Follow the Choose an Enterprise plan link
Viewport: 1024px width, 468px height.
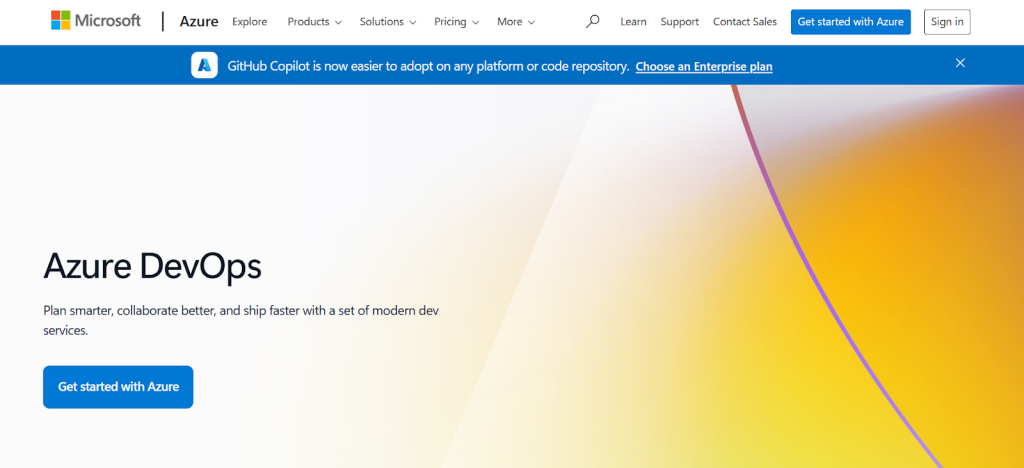click(704, 67)
